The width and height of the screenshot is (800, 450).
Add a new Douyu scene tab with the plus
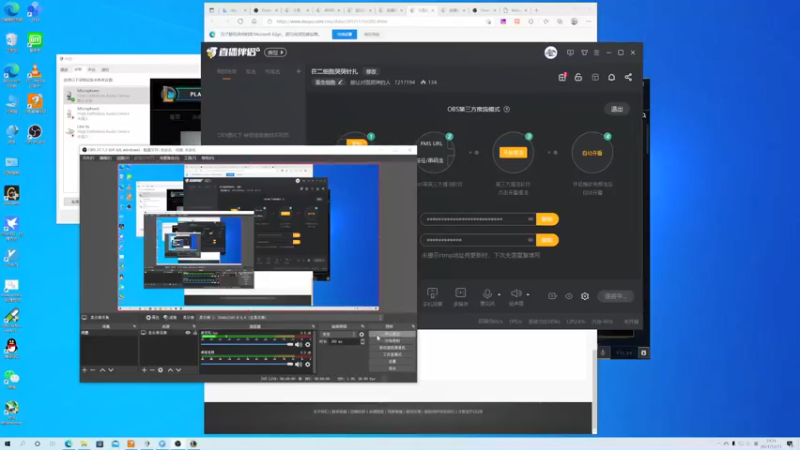(298, 71)
